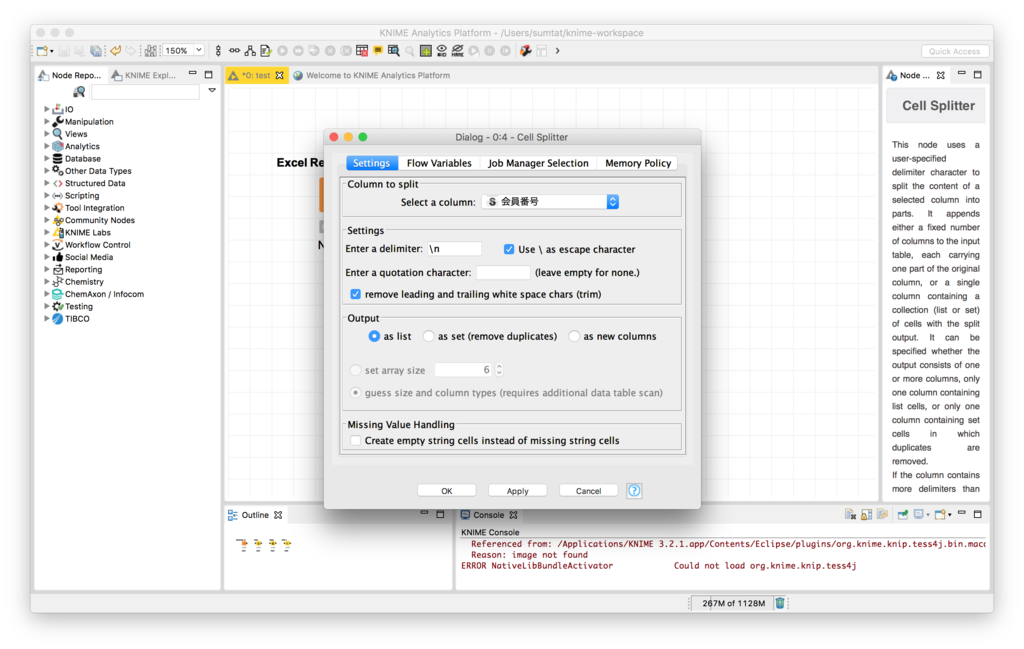Viewport: 1024px width, 649px height.
Task: Click the eye icon labeled ID in toolbar
Action: pos(442,51)
